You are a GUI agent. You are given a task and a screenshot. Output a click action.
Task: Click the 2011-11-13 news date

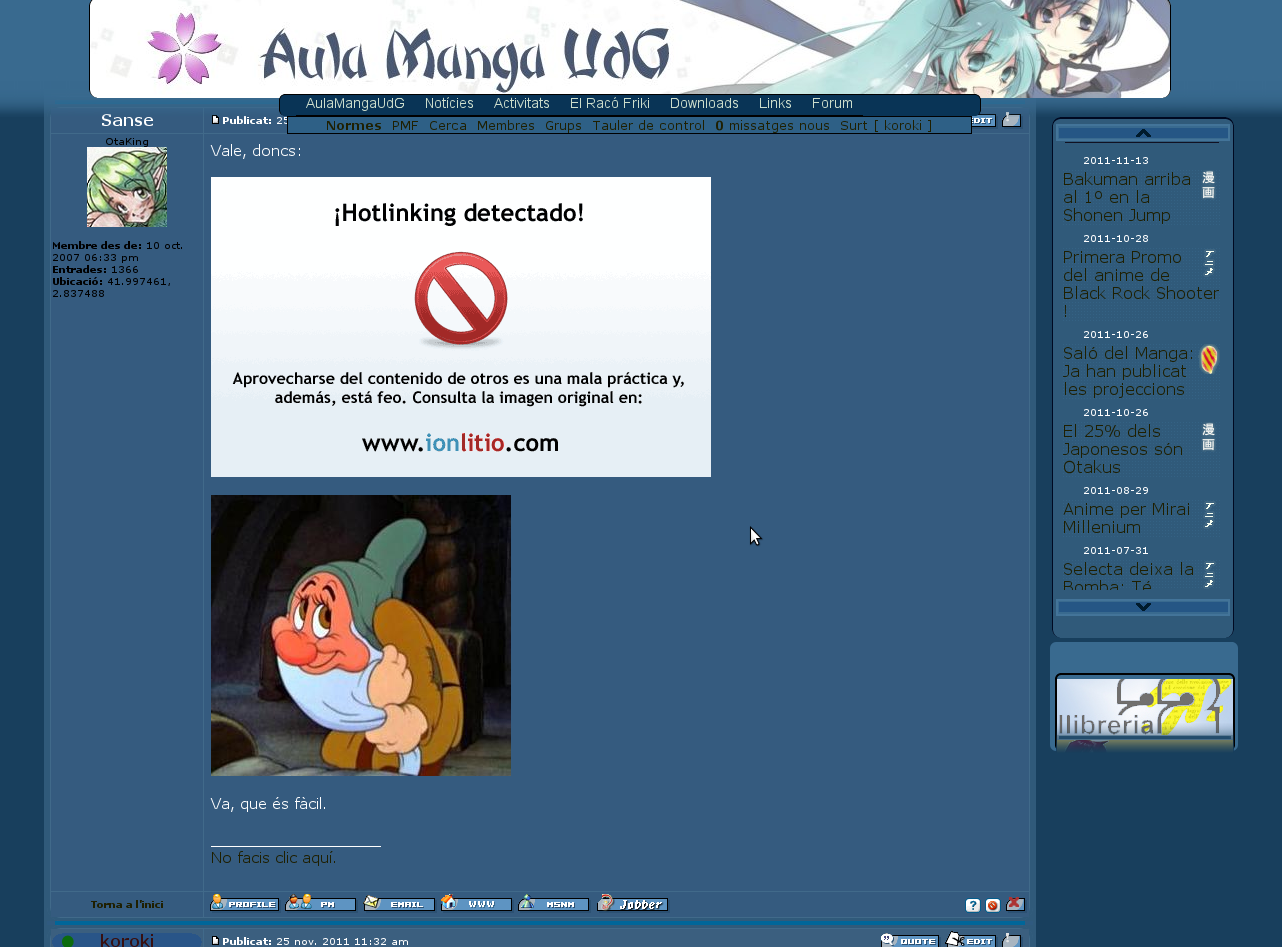point(1116,160)
